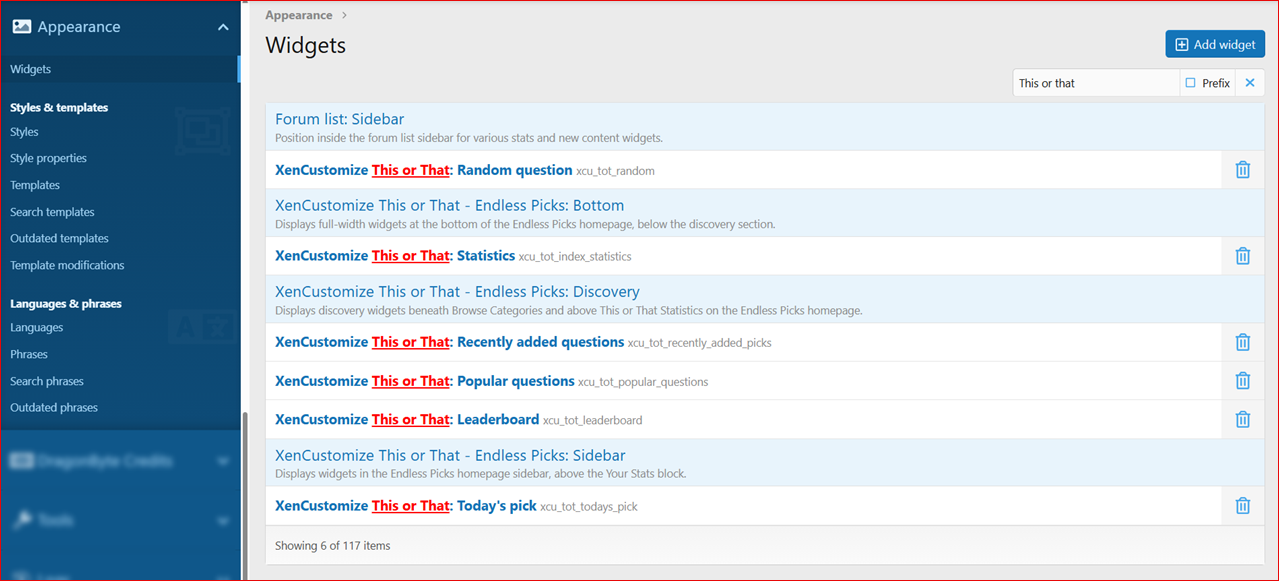This screenshot has width=1279, height=581.
Task: Open Template modifications in the sidebar
Action: [67, 265]
